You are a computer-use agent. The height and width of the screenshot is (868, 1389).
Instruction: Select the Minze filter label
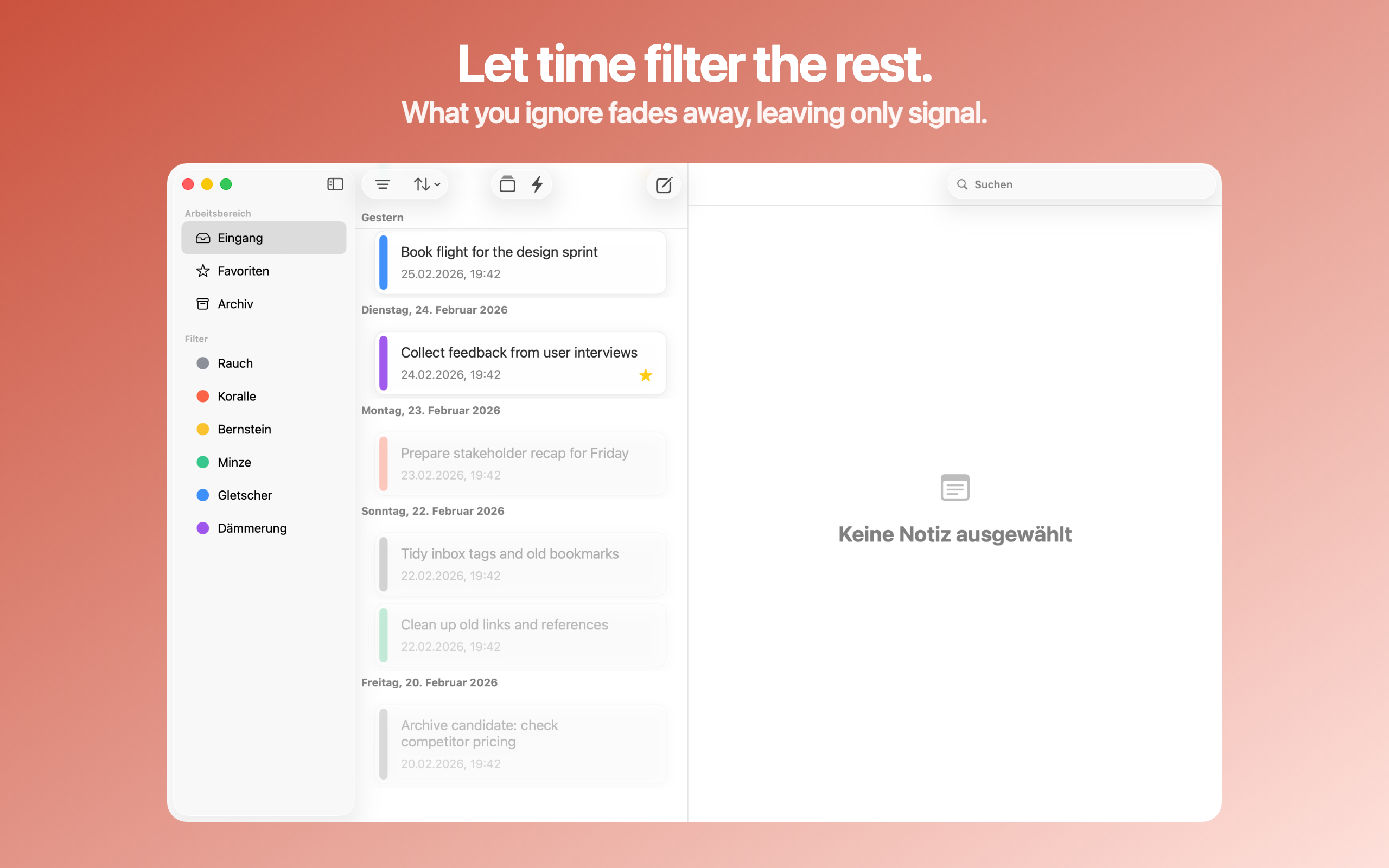pyautogui.click(x=234, y=462)
